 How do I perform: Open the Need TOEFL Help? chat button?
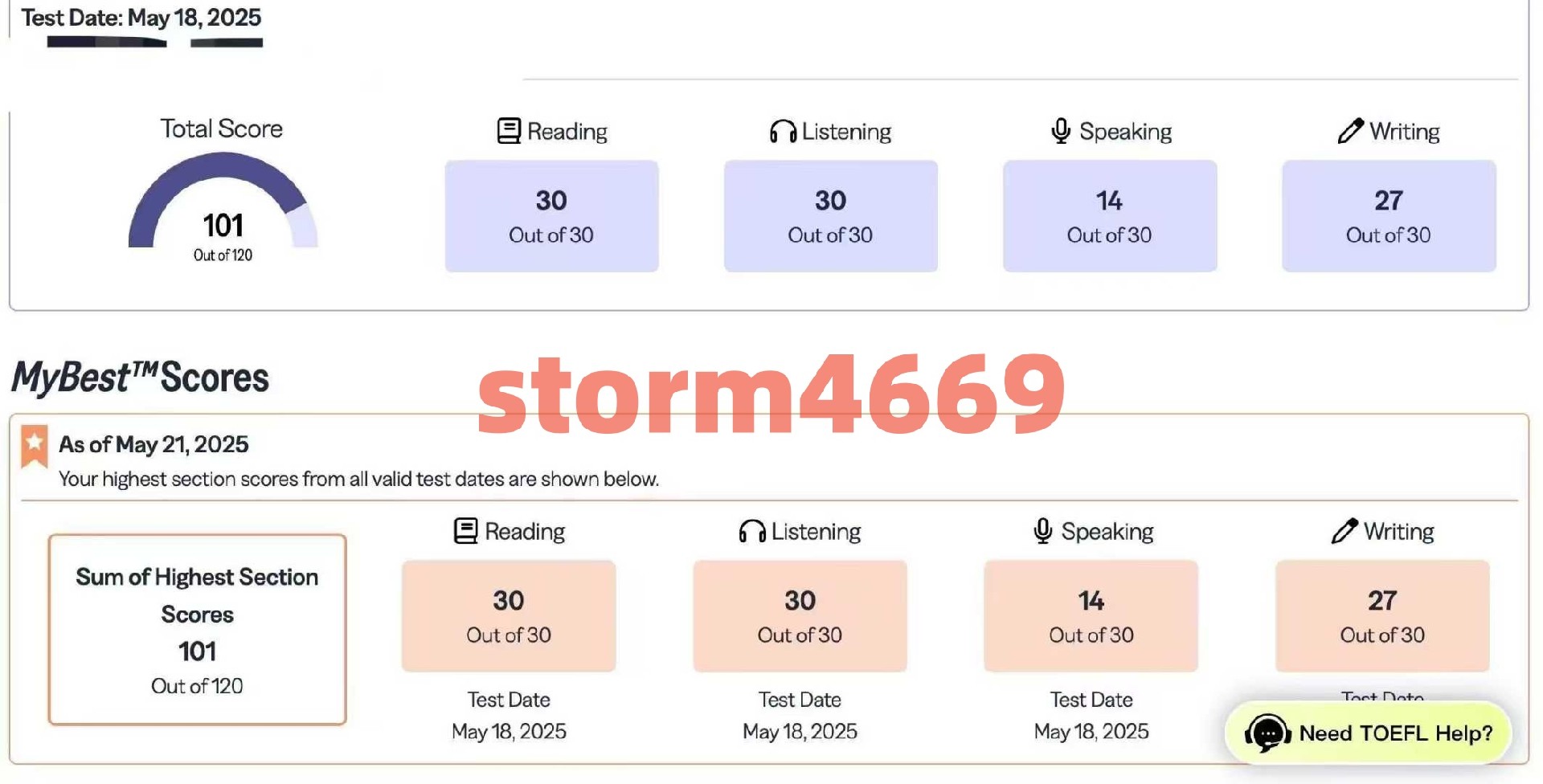[x=1368, y=733]
